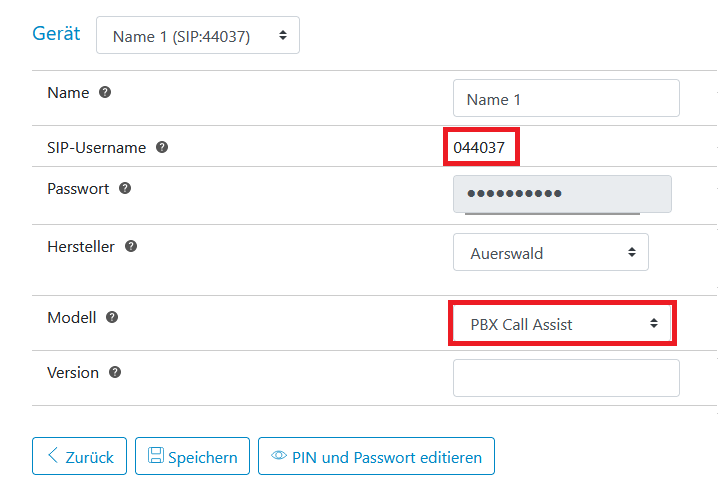Click the floppy disk icon on Speichern
718x485 pixels.
156,455
